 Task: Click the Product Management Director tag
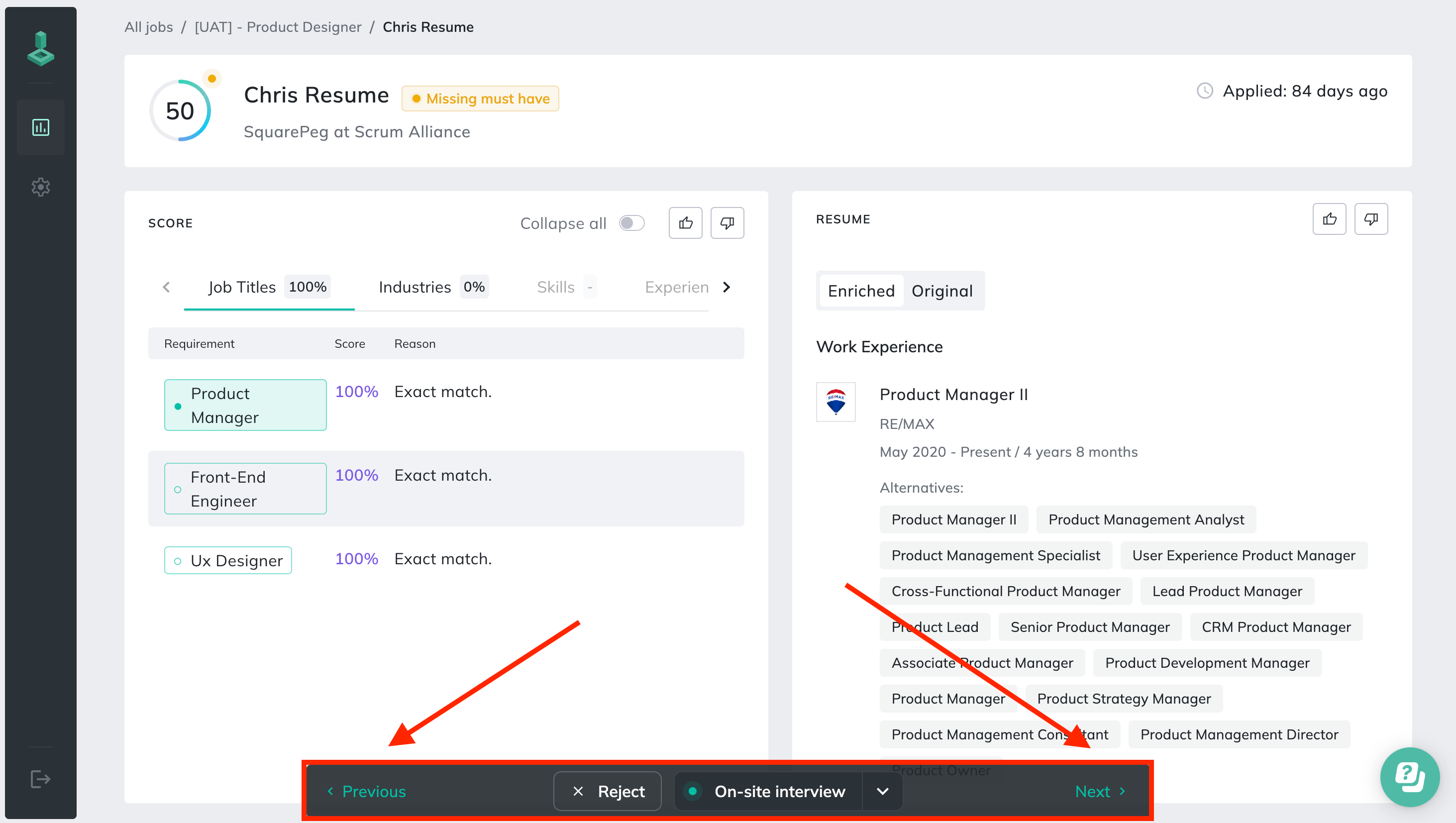(1239, 735)
